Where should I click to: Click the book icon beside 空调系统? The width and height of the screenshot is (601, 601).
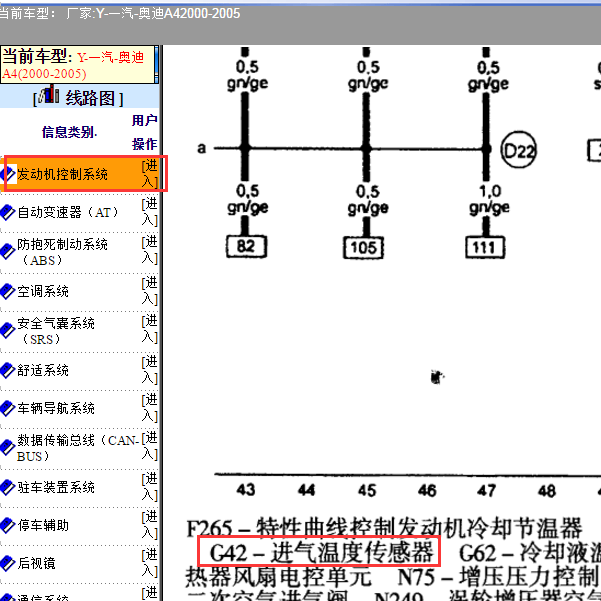8,291
